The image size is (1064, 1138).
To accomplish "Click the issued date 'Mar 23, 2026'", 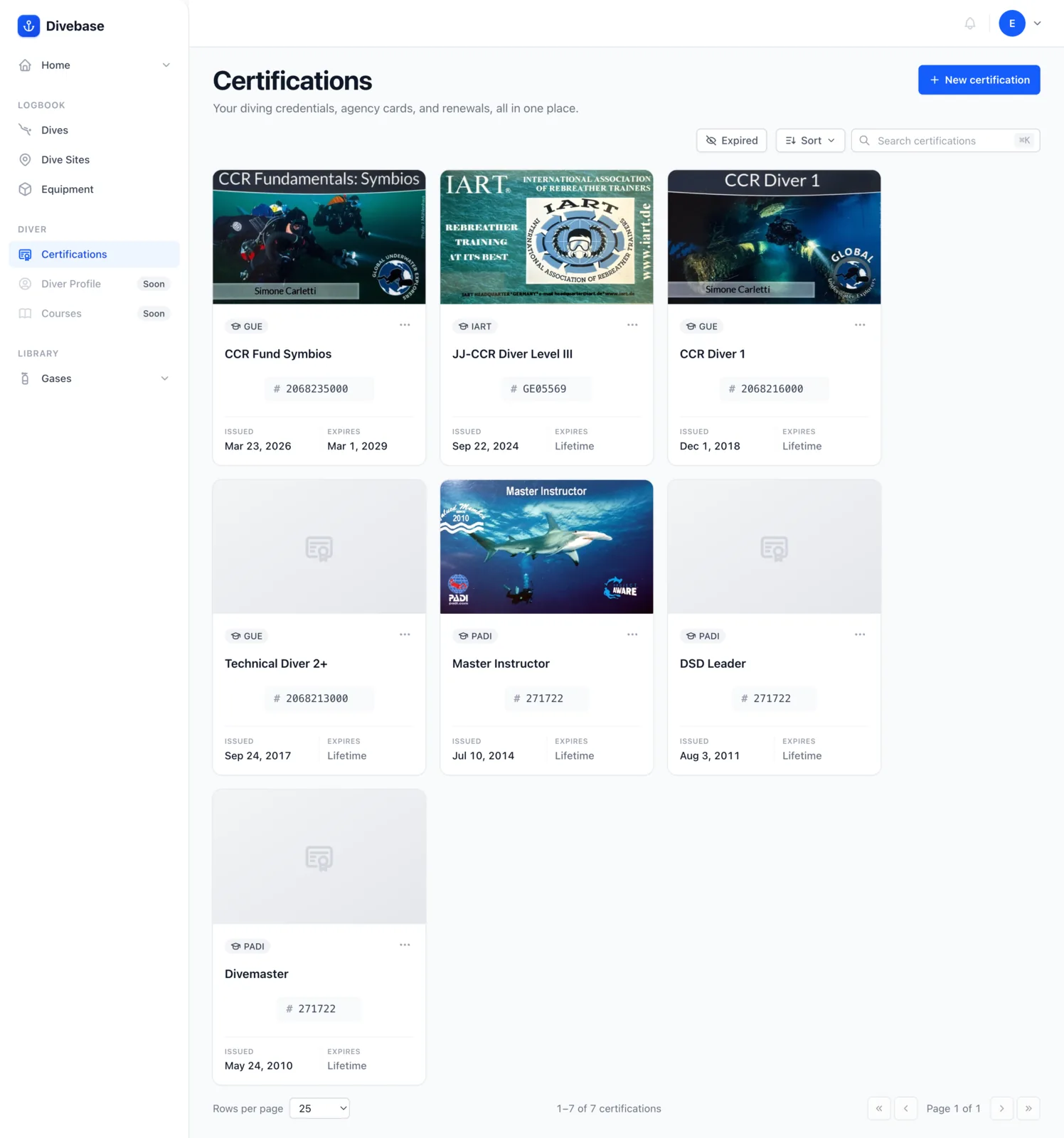I will coord(258,446).
